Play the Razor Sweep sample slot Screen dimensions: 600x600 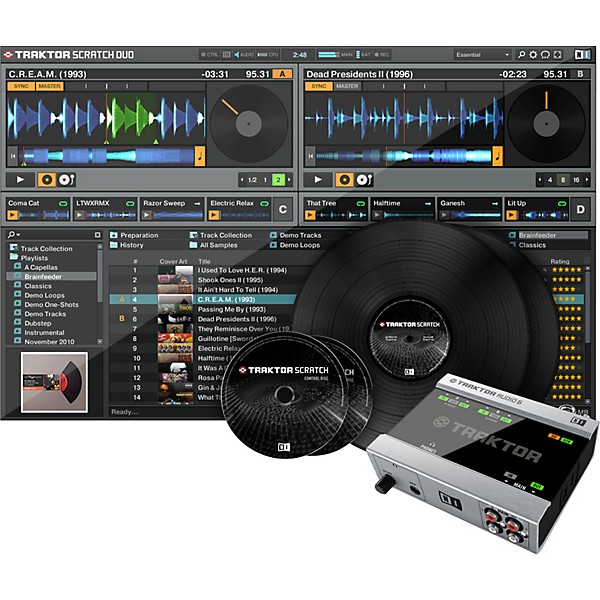(147, 215)
